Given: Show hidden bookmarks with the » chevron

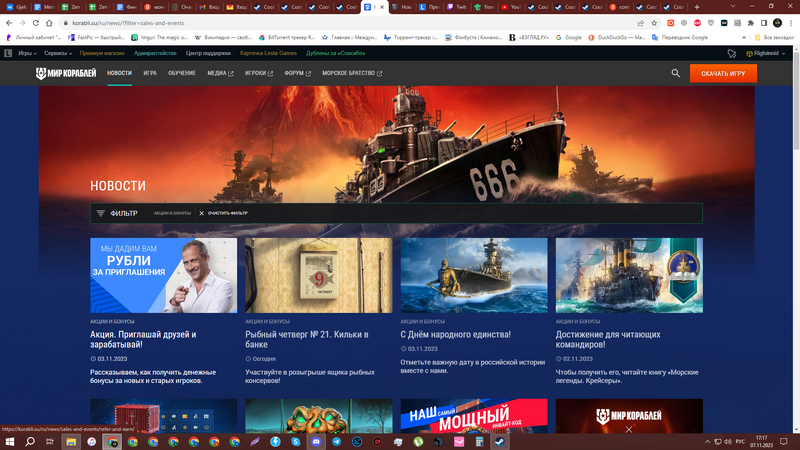Looking at the screenshot, I should coord(744,37).
